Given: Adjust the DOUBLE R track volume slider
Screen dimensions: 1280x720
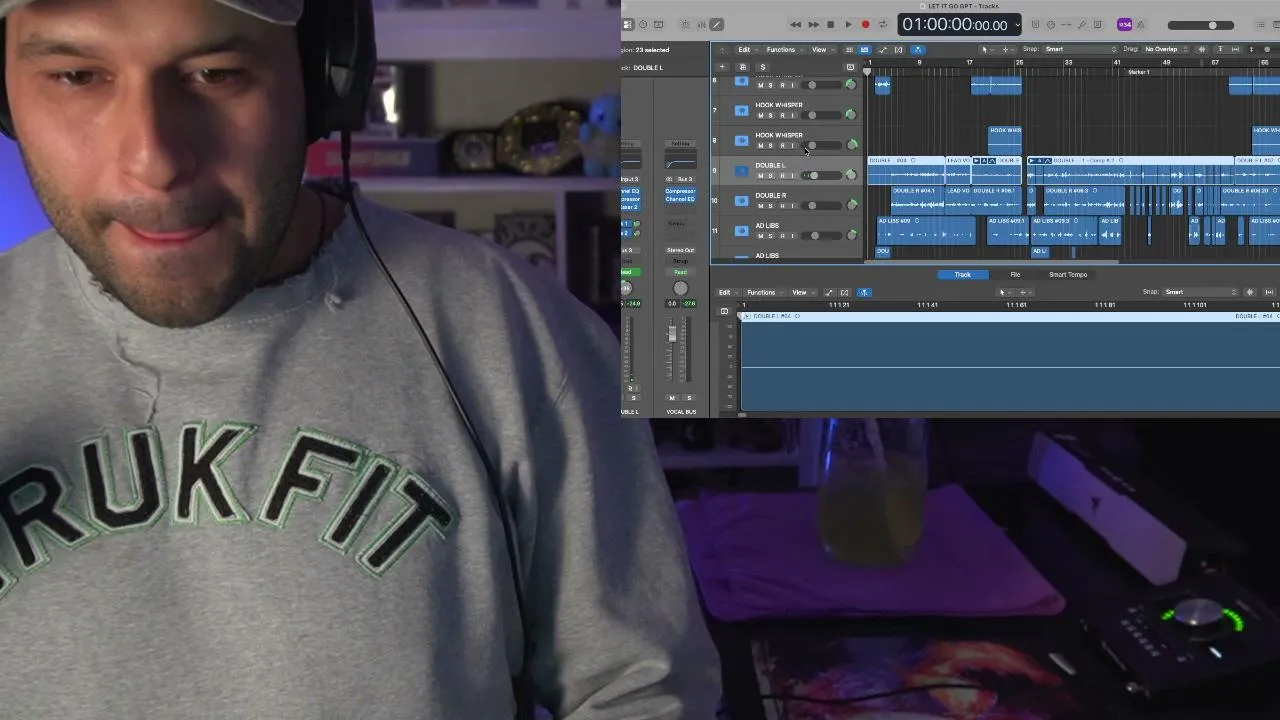Looking at the screenshot, I should 824,206.
